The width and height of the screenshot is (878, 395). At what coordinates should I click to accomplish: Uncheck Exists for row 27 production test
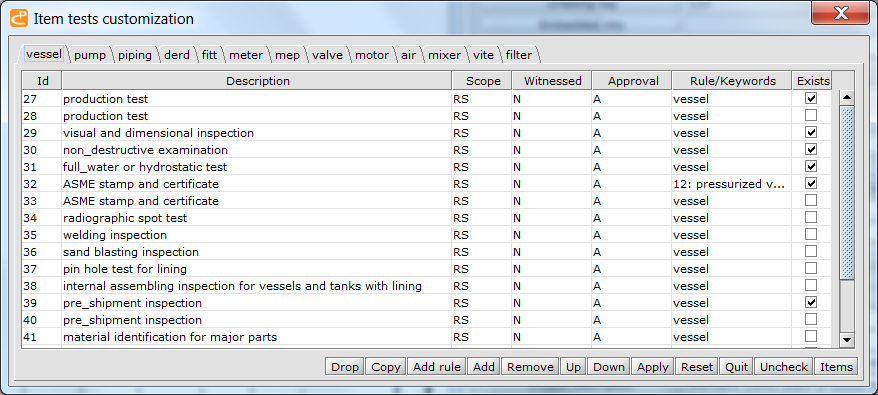pos(810,98)
